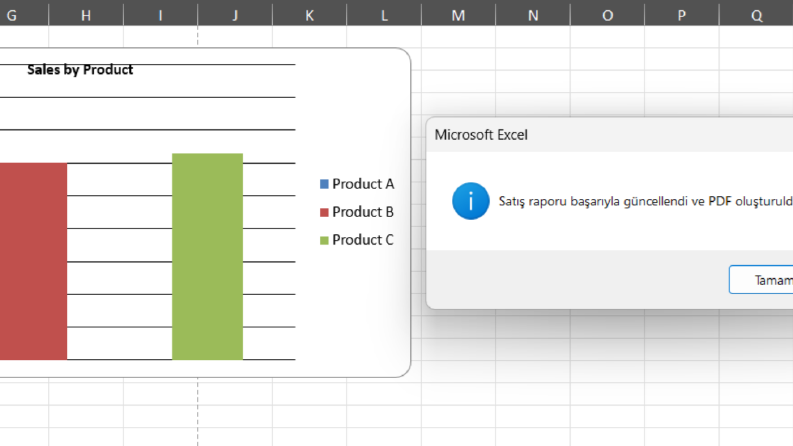This screenshot has height=446, width=793.
Task: Click the Tamam button in the dialog
Action: click(761, 279)
